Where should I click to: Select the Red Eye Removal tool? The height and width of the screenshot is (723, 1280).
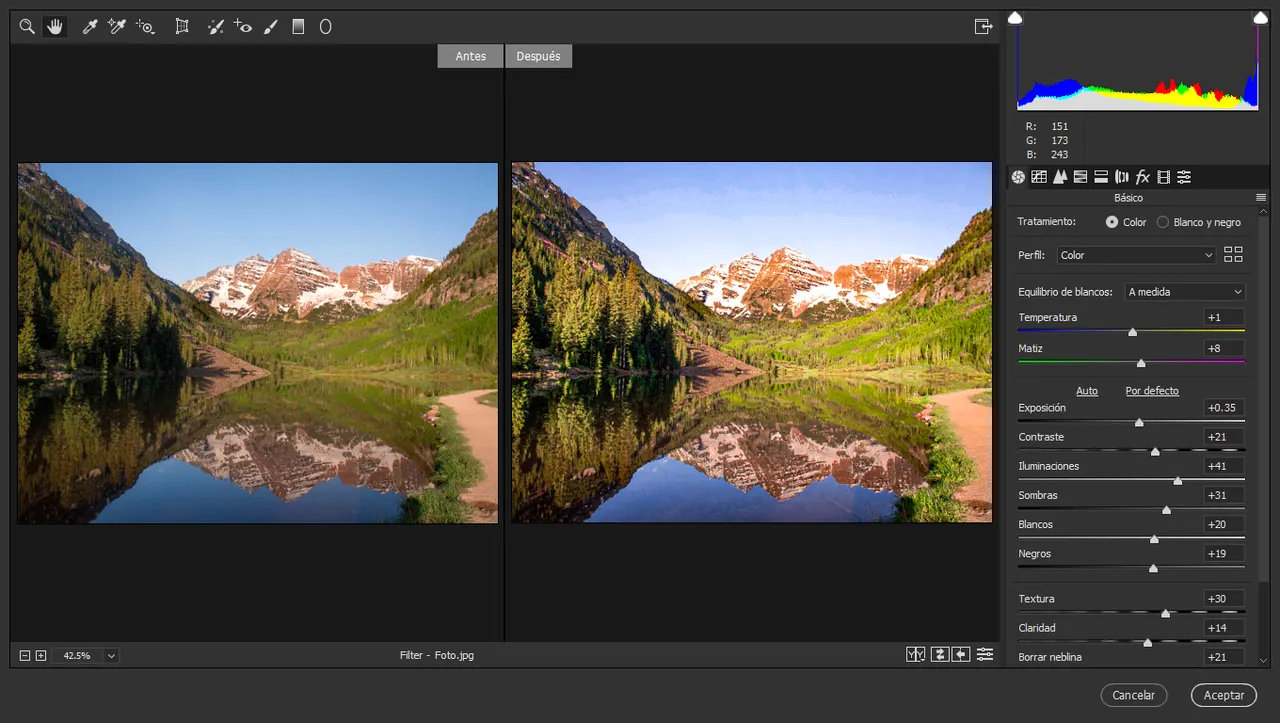point(243,27)
